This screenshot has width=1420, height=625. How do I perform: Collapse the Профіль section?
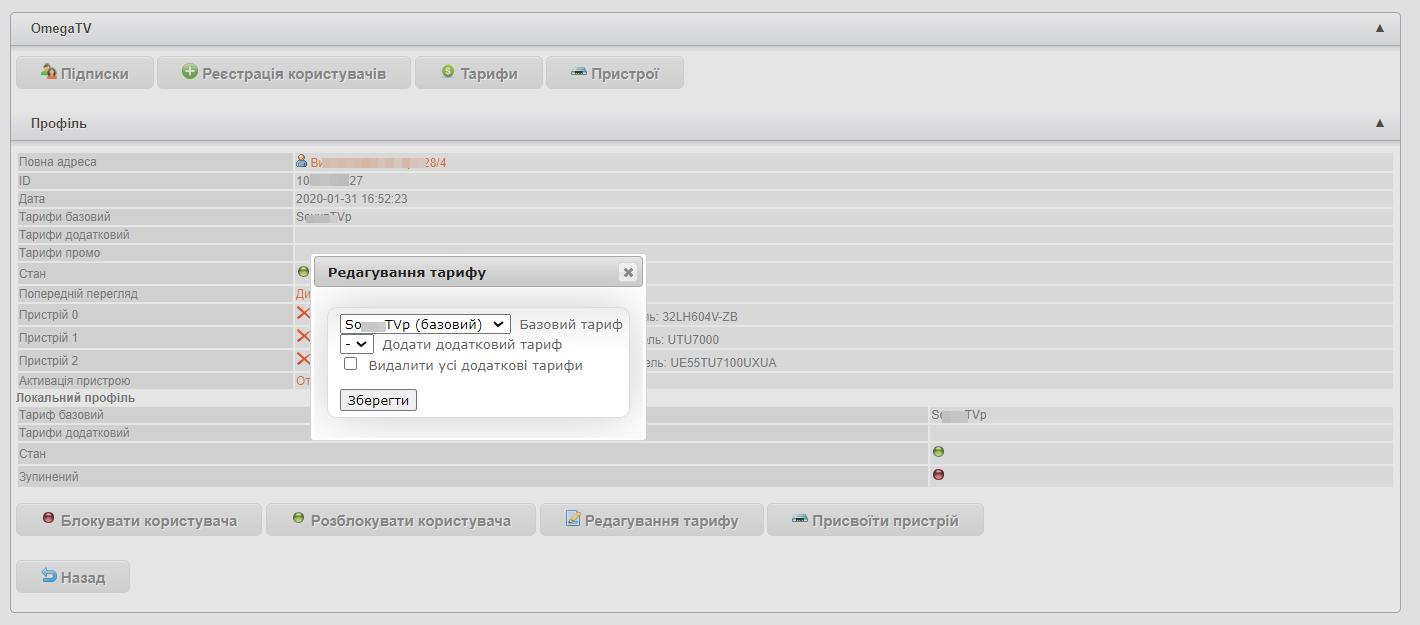click(1380, 123)
